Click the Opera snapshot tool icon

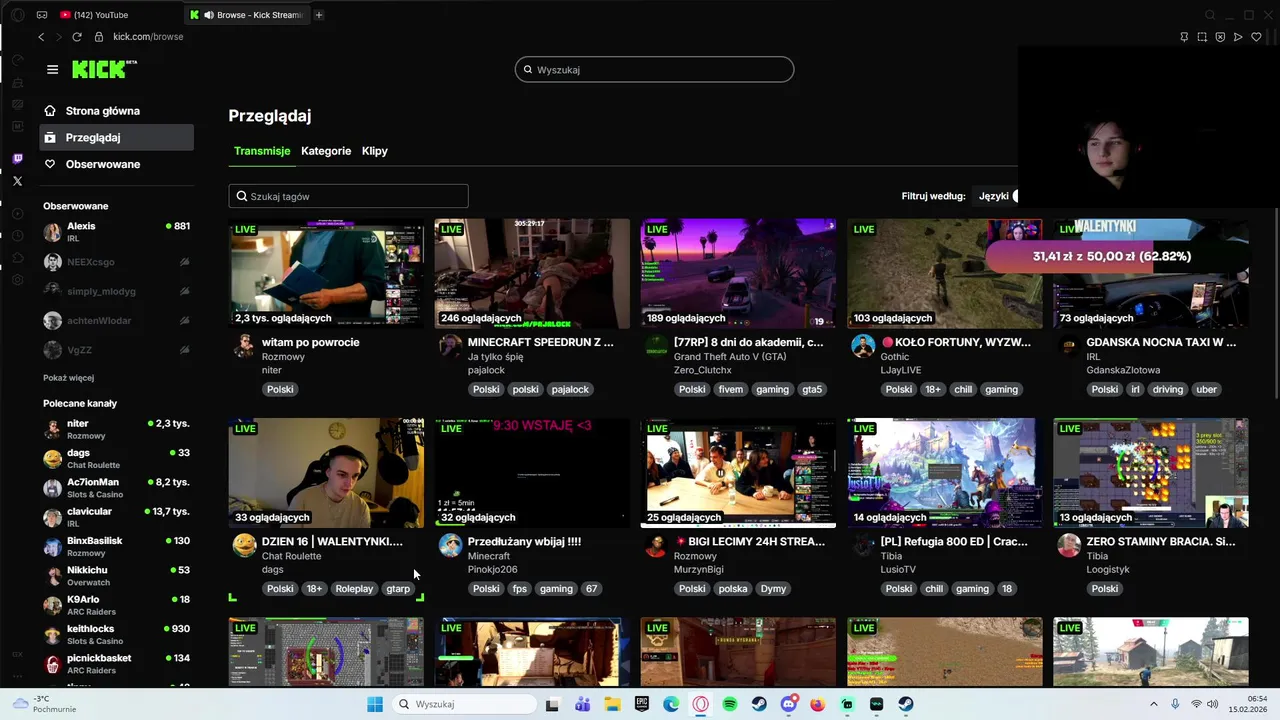click(x=1202, y=37)
